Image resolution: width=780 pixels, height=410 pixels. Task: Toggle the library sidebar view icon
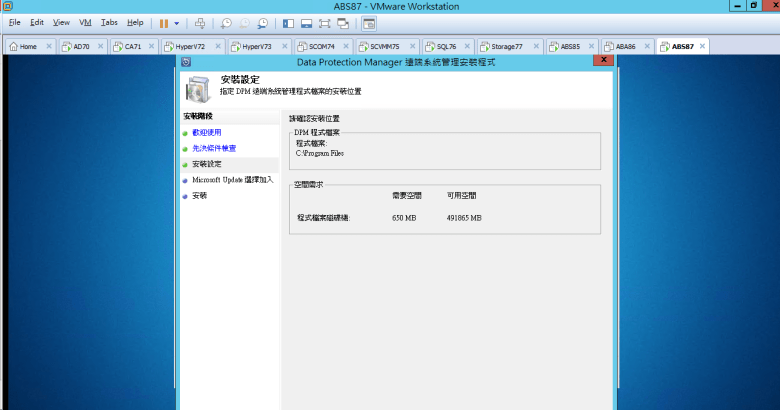(289, 22)
